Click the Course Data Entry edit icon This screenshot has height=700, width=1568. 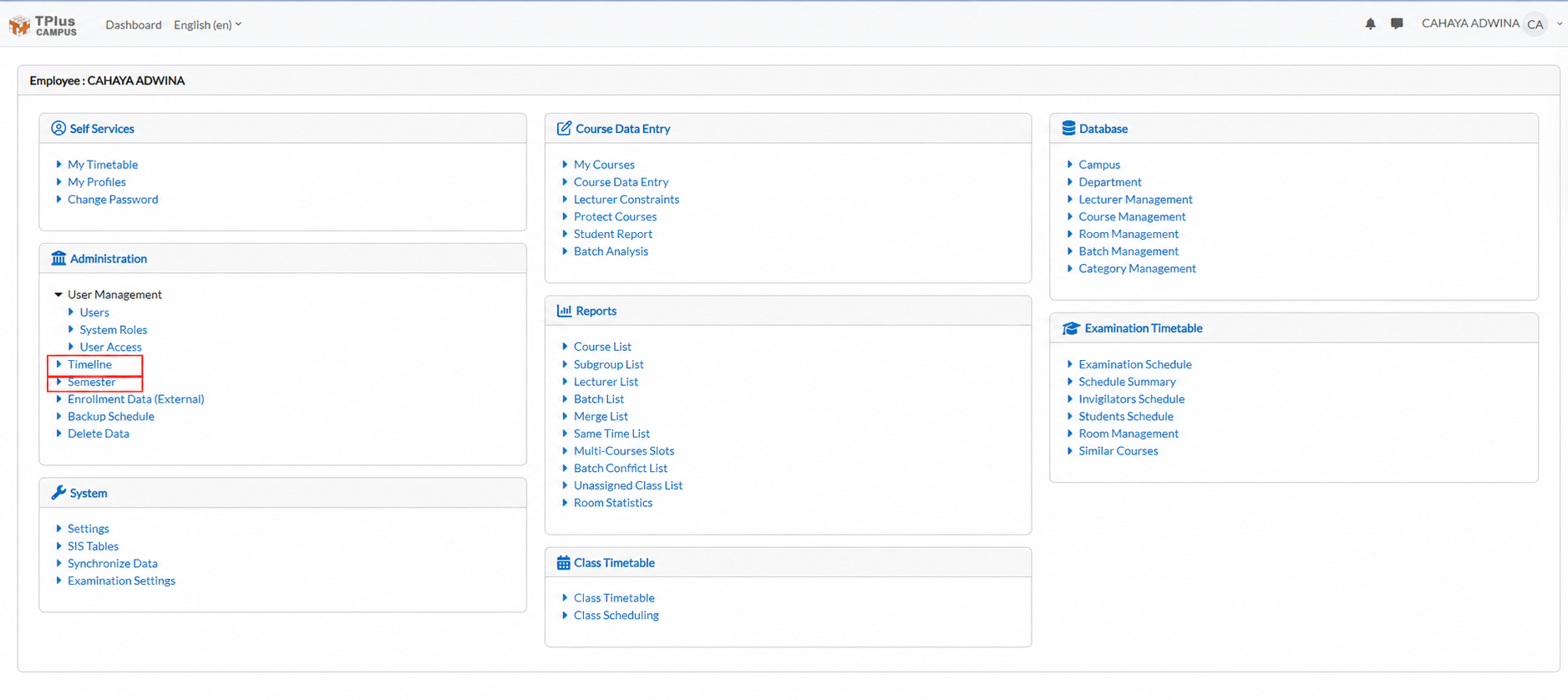pyautogui.click(x=564, y=128)
